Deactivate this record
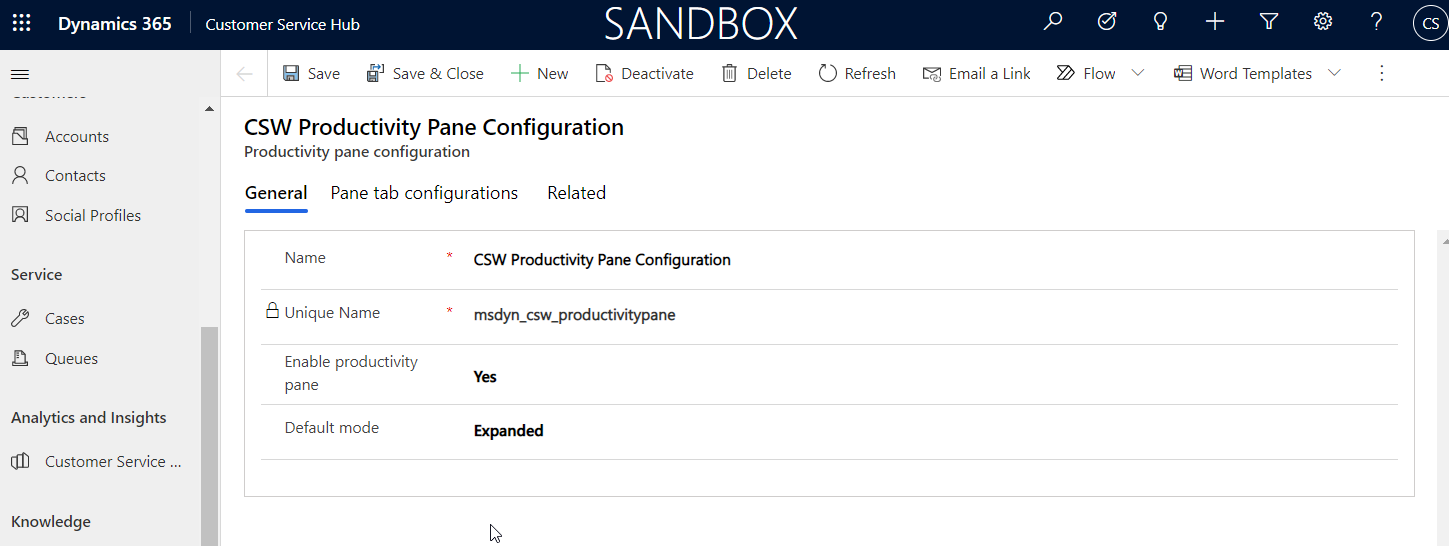Image resolution: width=1449 pixels, height=546 pixels. pos(644,73)
